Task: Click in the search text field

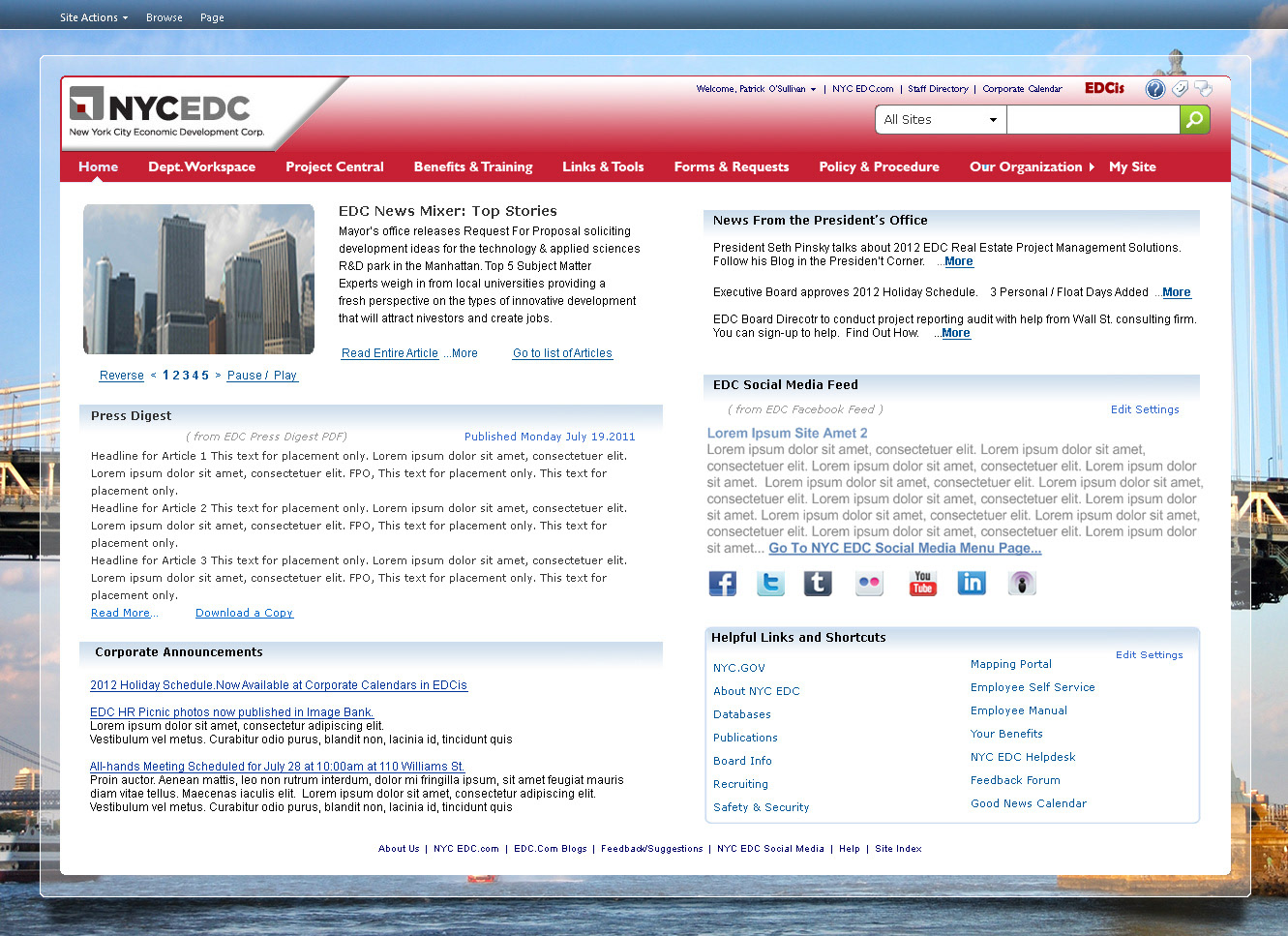Action: [x=1093, y=120]
